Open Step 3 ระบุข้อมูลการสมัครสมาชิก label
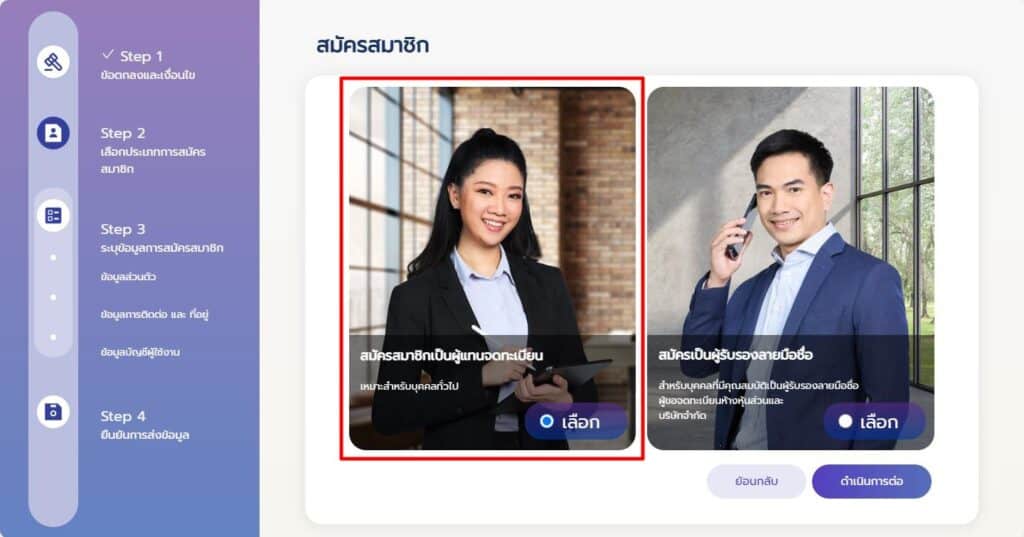Screen dimensions: 1024x537 162,248
